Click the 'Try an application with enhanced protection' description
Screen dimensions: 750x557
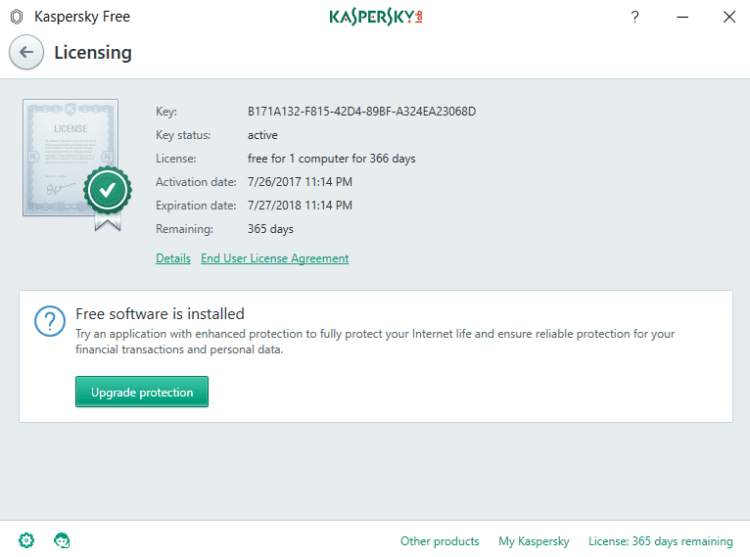375,341
